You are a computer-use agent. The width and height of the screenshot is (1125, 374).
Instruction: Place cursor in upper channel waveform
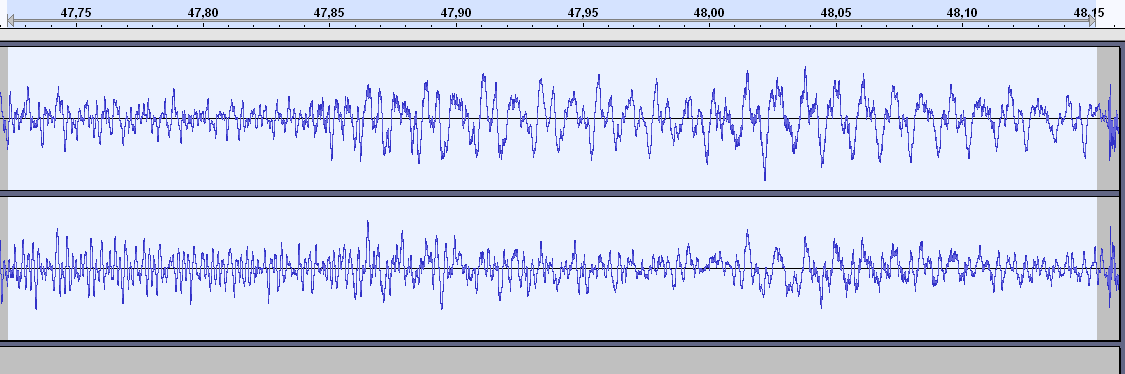(552, 118)
